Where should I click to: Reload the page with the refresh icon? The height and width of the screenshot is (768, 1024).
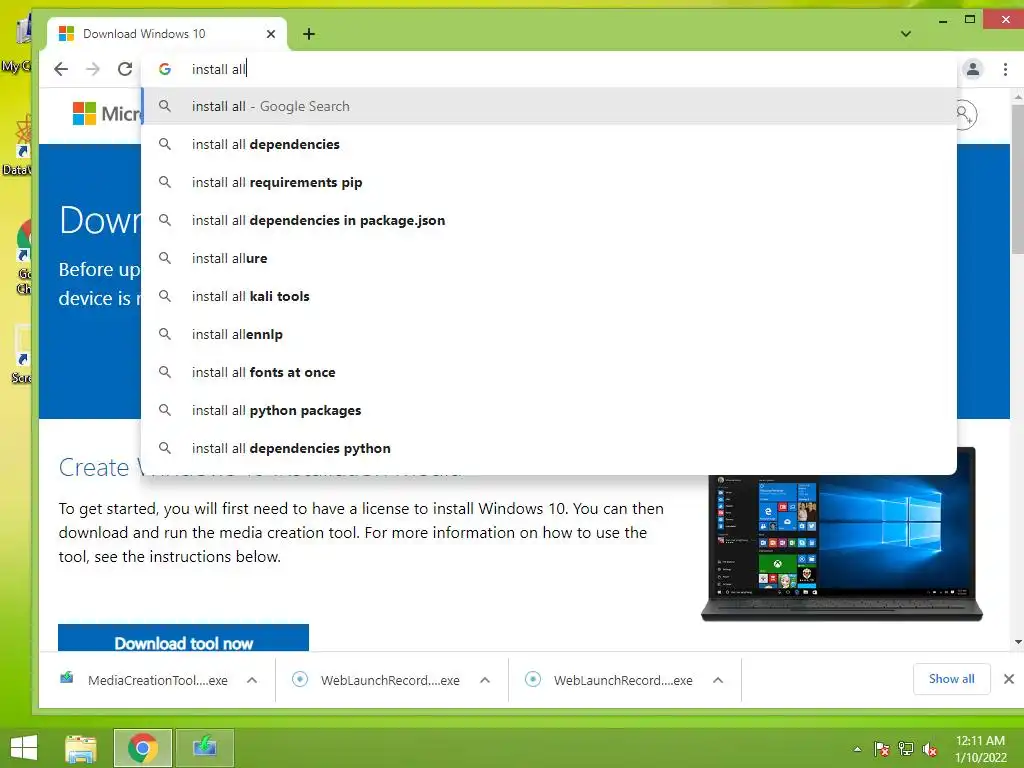[x=125, y=69]
